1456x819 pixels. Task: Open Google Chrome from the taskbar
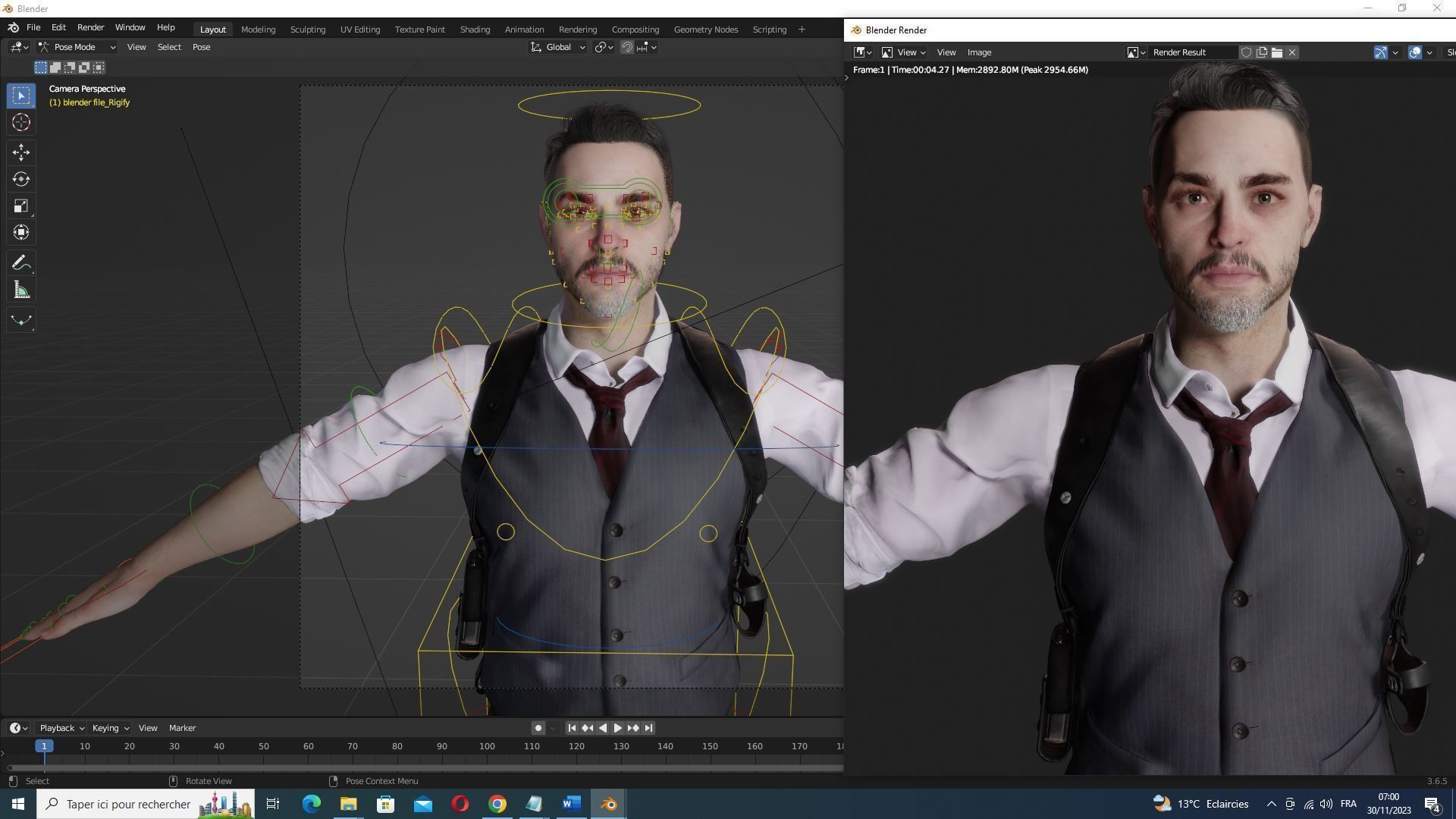(497, 804)
